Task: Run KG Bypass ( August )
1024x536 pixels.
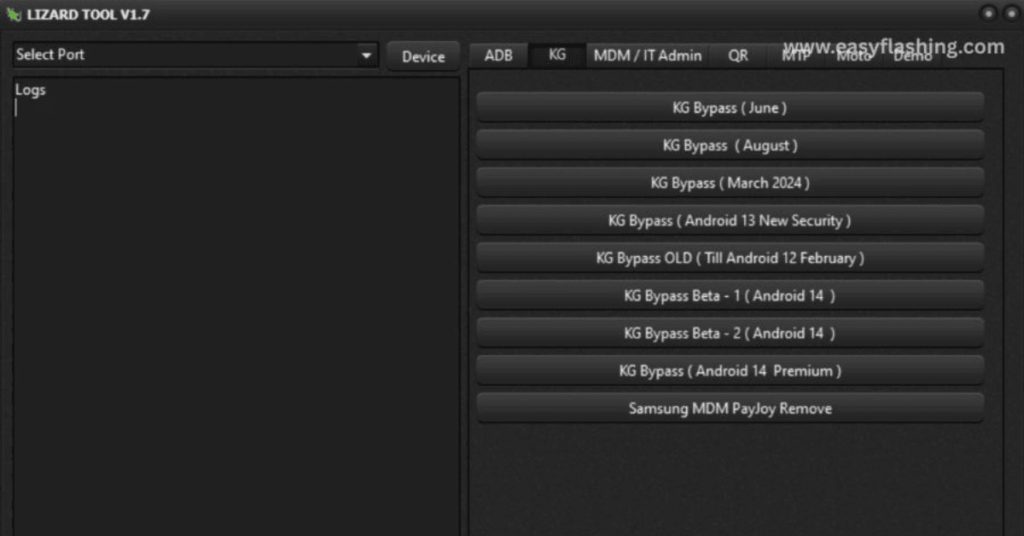Action: (x=729, y=145)
